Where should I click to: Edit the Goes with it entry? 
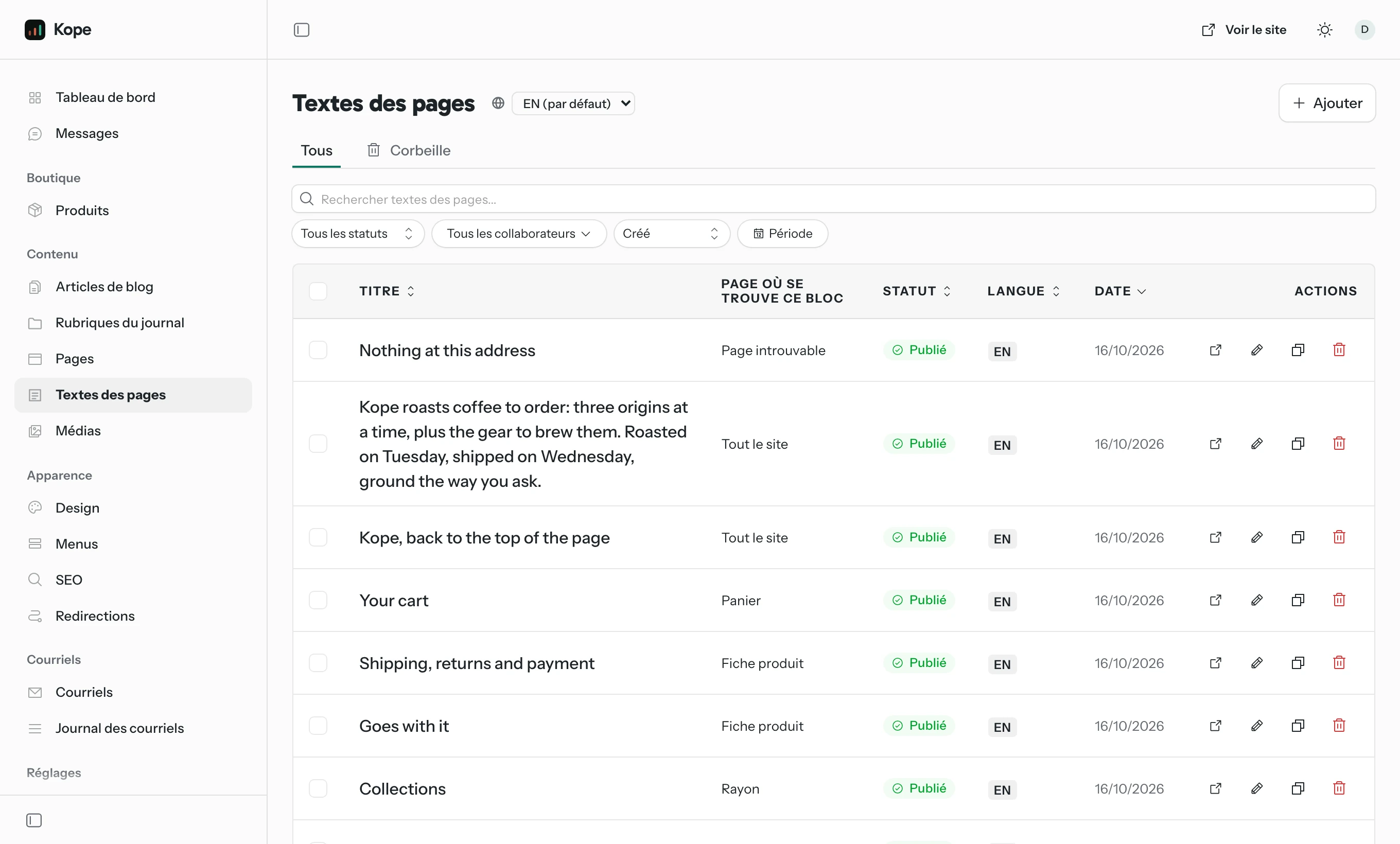1257,726
